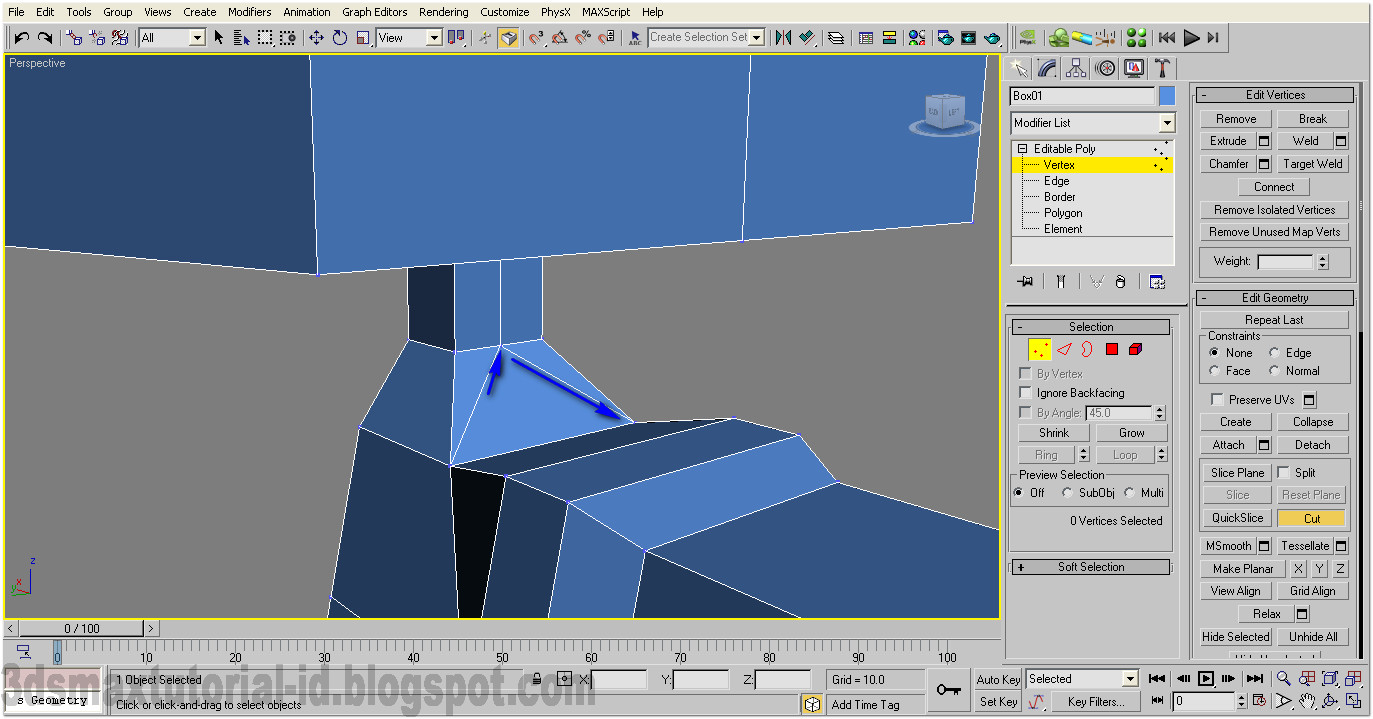This screenshot has height=719, width=1373.
Task: Open the Create Selection Set dropdown
Action: point(757,37)
